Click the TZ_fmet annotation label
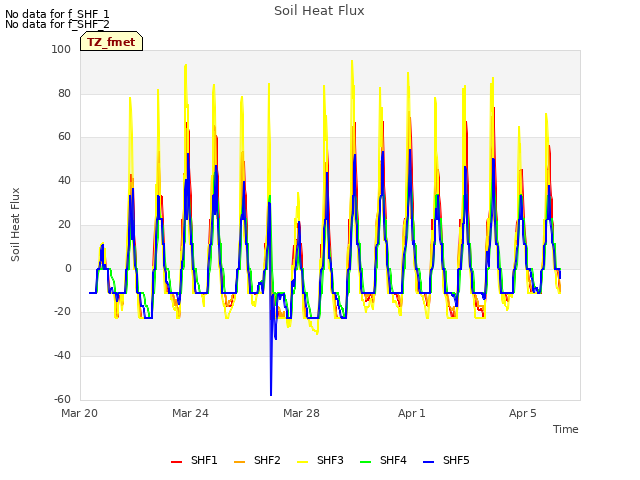This screenshot has width=640, height=480. click(111, 42)
